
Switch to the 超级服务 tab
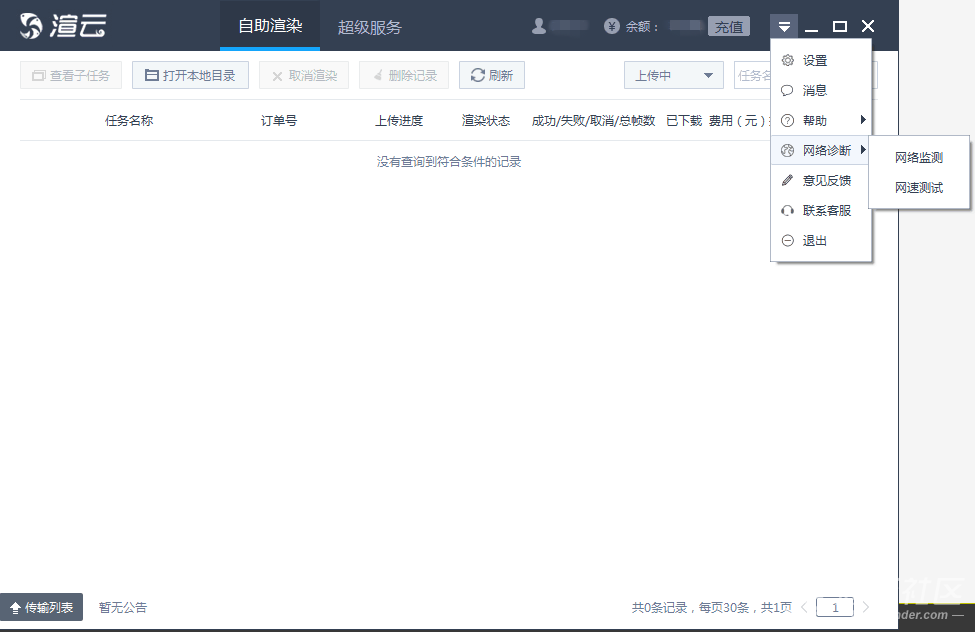click(x=369, y=27)
